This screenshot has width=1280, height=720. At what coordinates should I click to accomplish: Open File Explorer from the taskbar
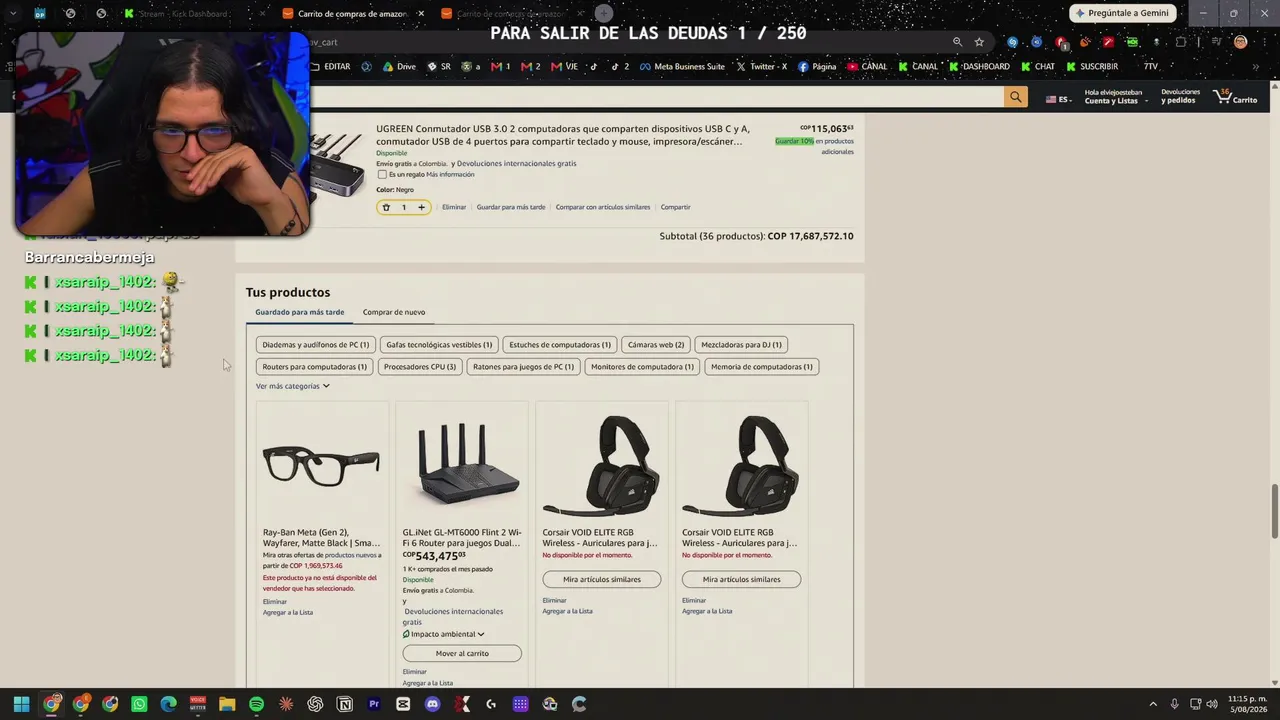[x=227, y=704]
